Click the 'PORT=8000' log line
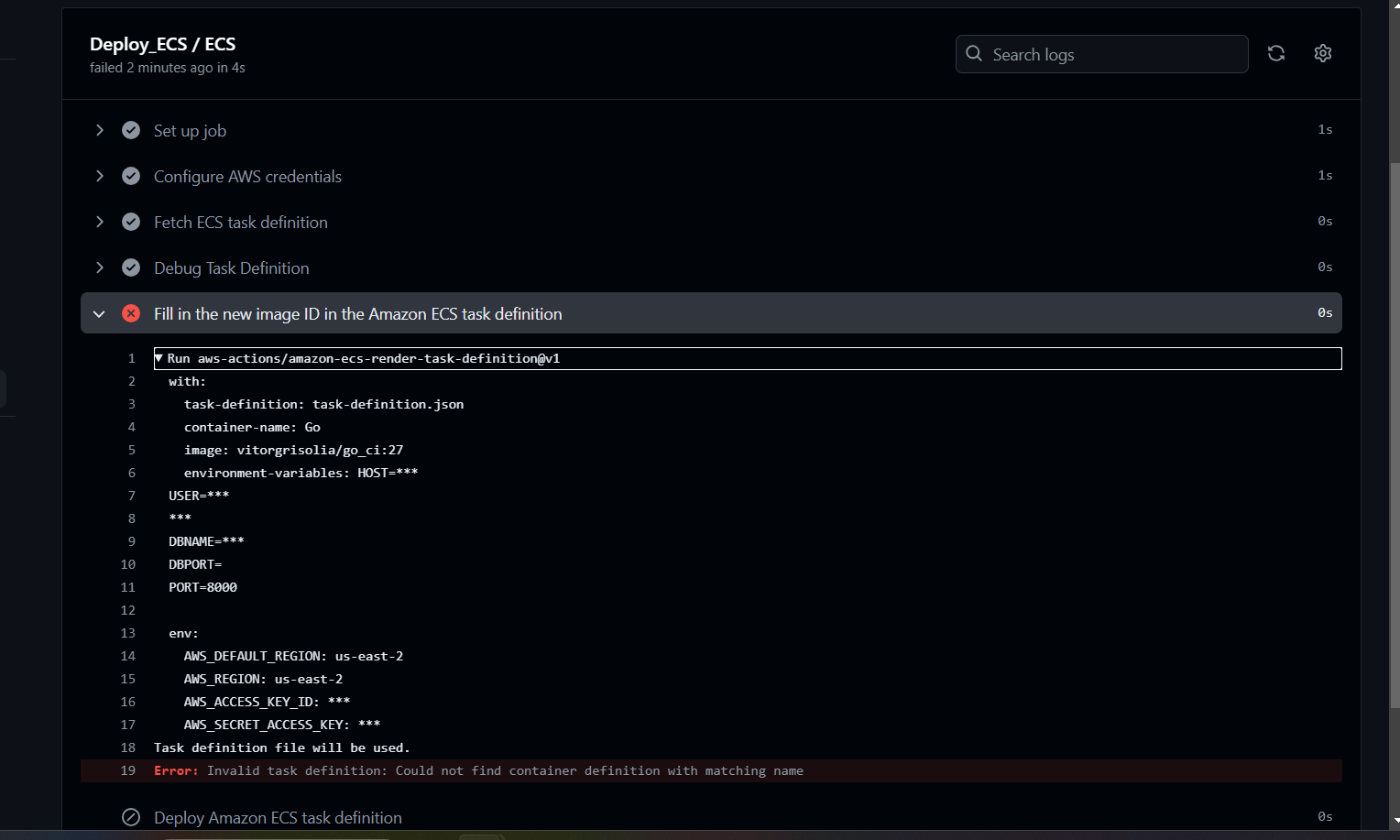This screenshot has width=1400, height=840. point(202,587)
